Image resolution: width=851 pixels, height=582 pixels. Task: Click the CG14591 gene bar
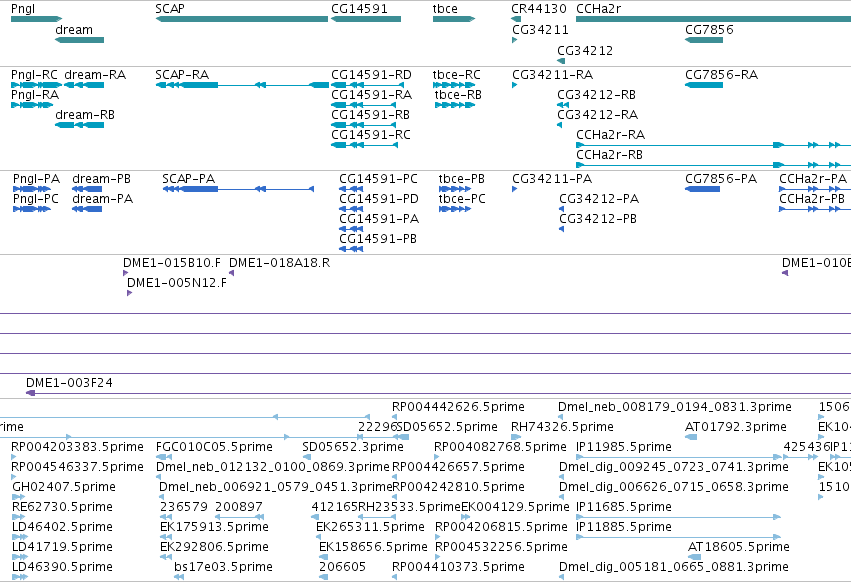pyautogui.click(x=366, y=19)
